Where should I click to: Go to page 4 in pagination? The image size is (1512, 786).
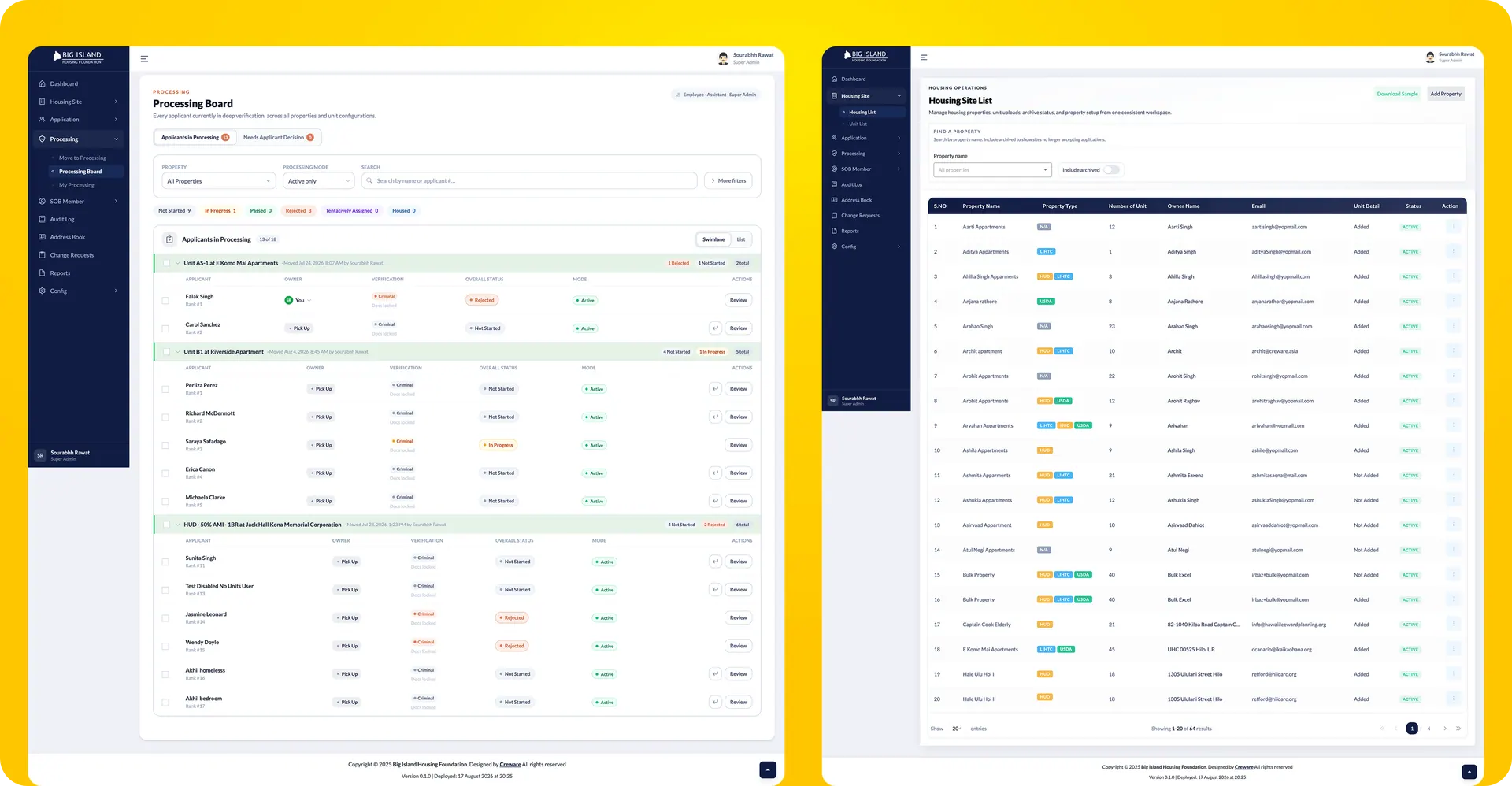tap(1429, 729)
